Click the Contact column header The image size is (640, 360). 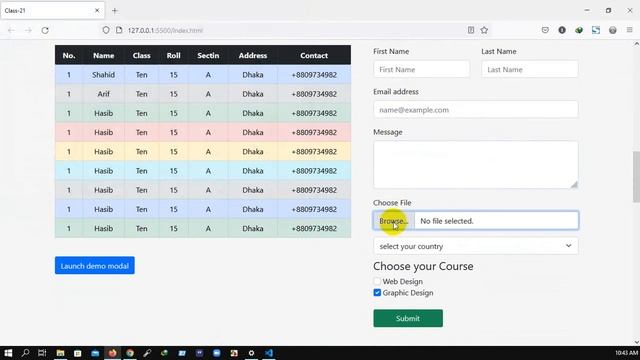point(314,56)
